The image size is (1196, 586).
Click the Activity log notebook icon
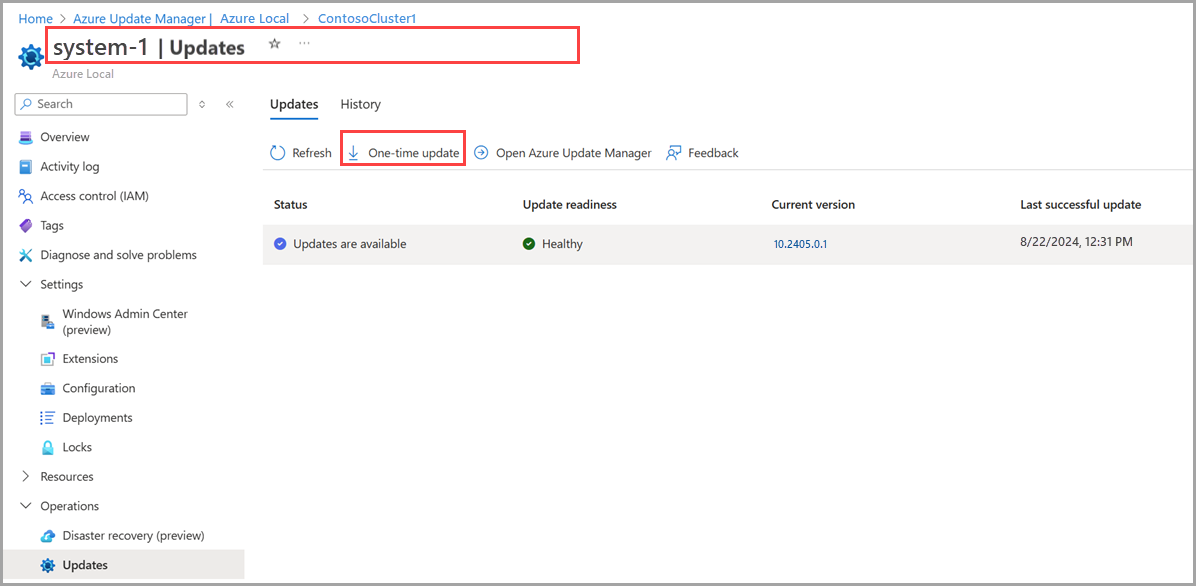[26, 166]
